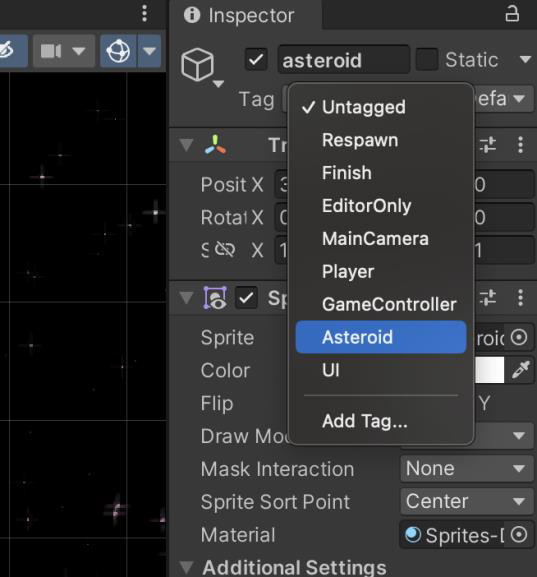Click the white Color swatch
This screenshot has height=577, width=537.
click(x=490, y=370)
